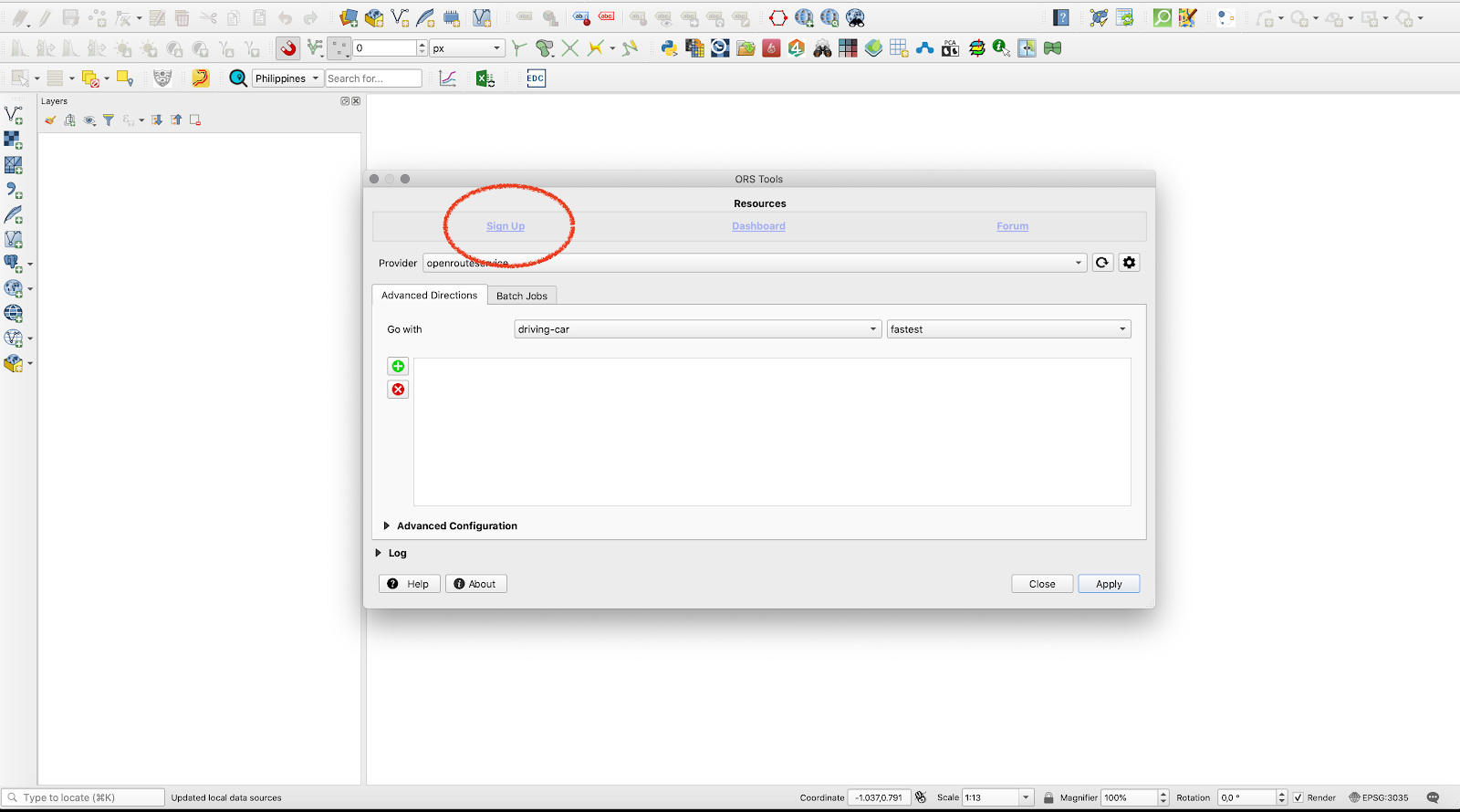Open provider settings gear icon
This screenshot has height=812, width=1460.
(x=1129, y=263)
